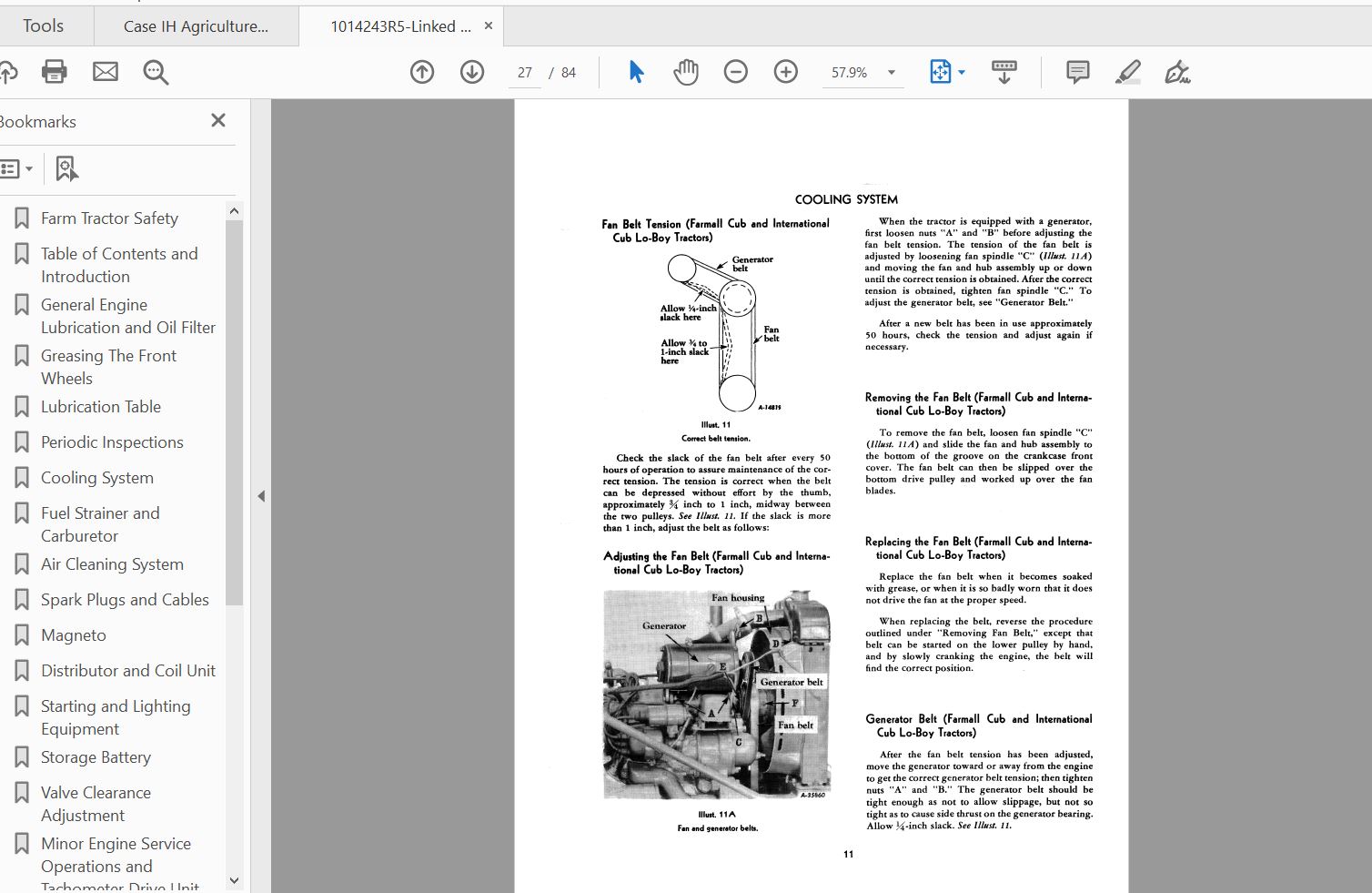Viewport: 1372px width, 893px height.
Task: Select the arrow Selection tool
Action: (636, 72)
